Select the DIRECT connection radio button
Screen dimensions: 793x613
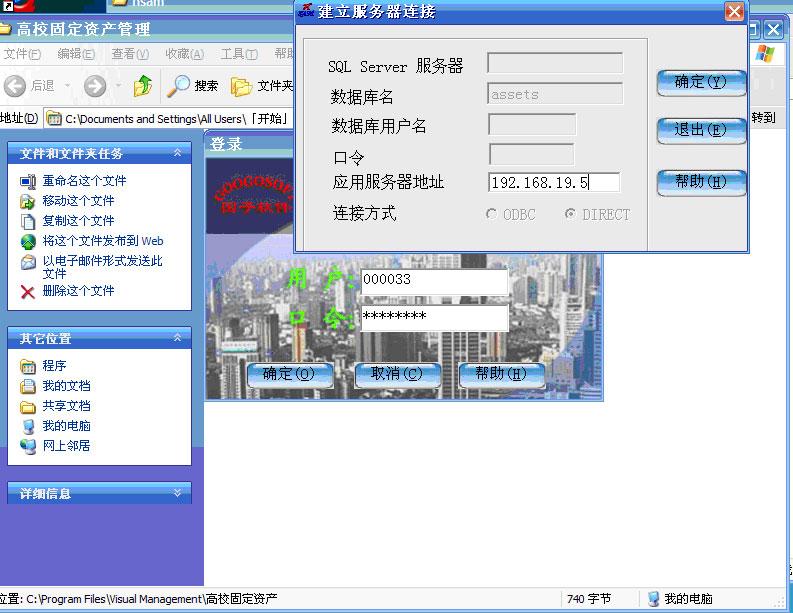570,214
